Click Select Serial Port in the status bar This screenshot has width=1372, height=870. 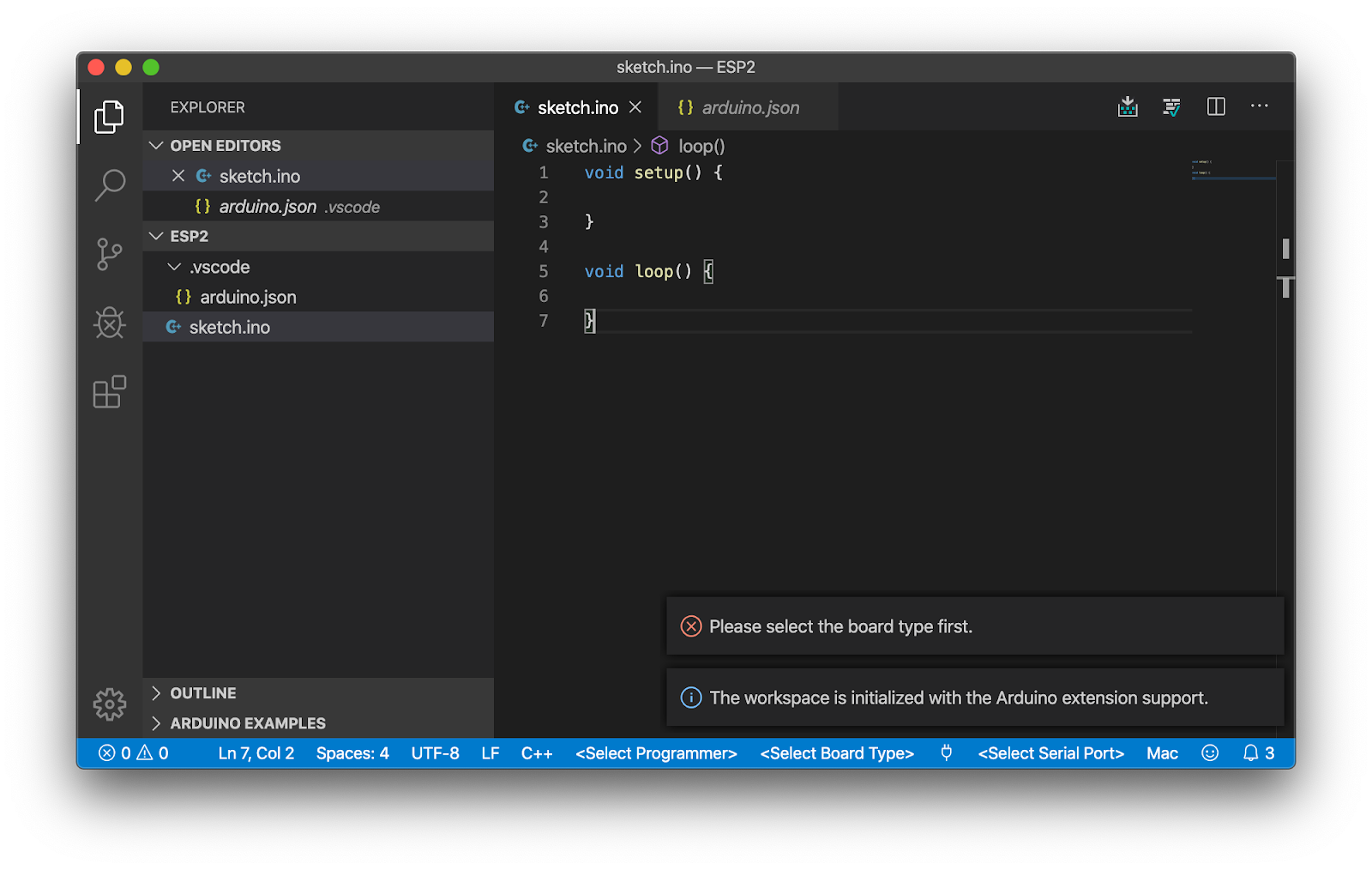1050,753
